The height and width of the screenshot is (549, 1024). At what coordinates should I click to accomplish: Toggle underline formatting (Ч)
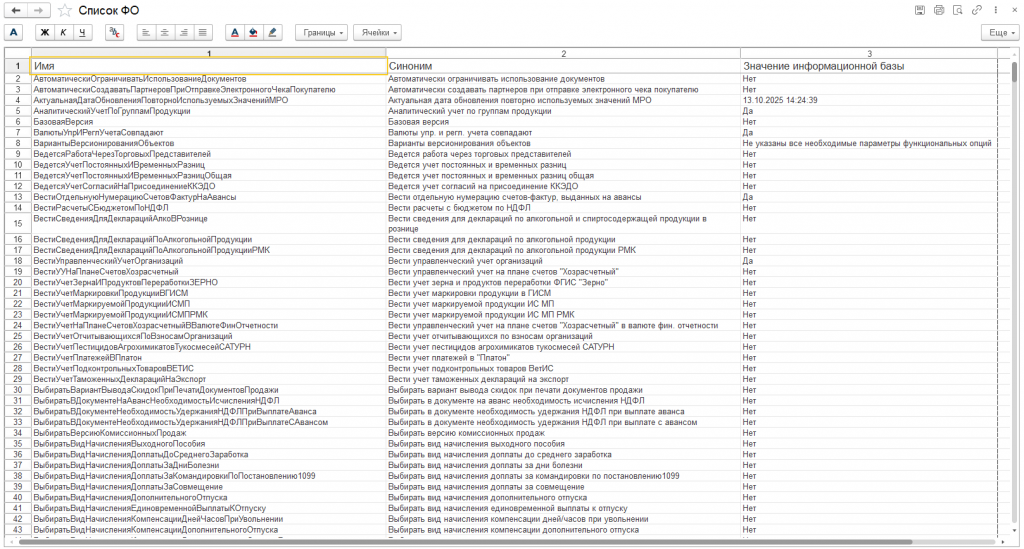82,32
